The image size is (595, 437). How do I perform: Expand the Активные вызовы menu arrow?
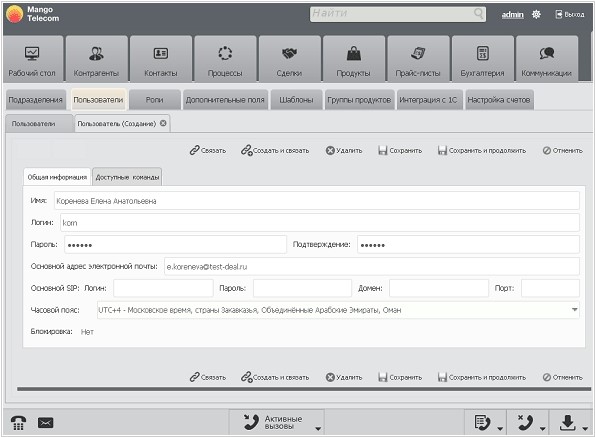point(318,429)
